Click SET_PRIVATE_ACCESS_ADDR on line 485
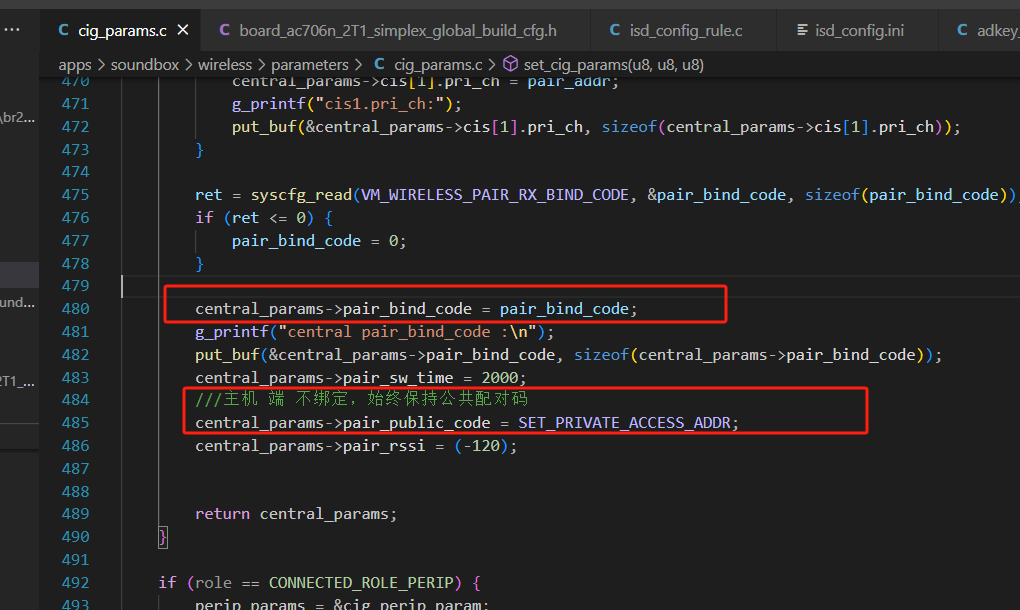This screenshot has width=1020, height=610. [x=624, y=423]
